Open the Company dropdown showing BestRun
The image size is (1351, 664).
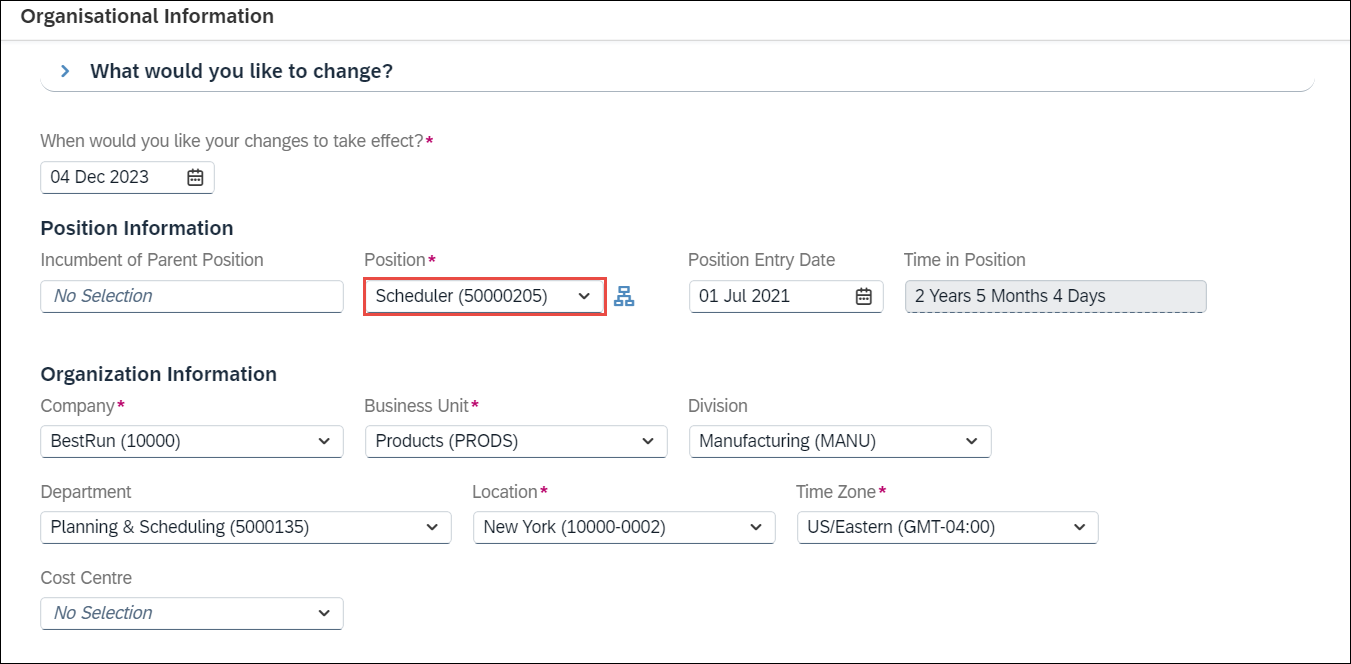point(191,441)
